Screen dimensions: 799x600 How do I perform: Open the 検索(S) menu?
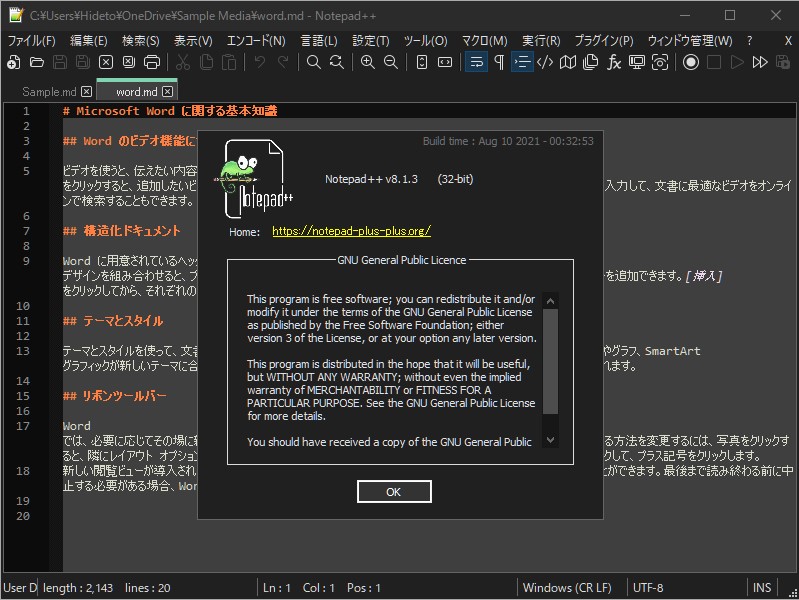coord(141,41)
